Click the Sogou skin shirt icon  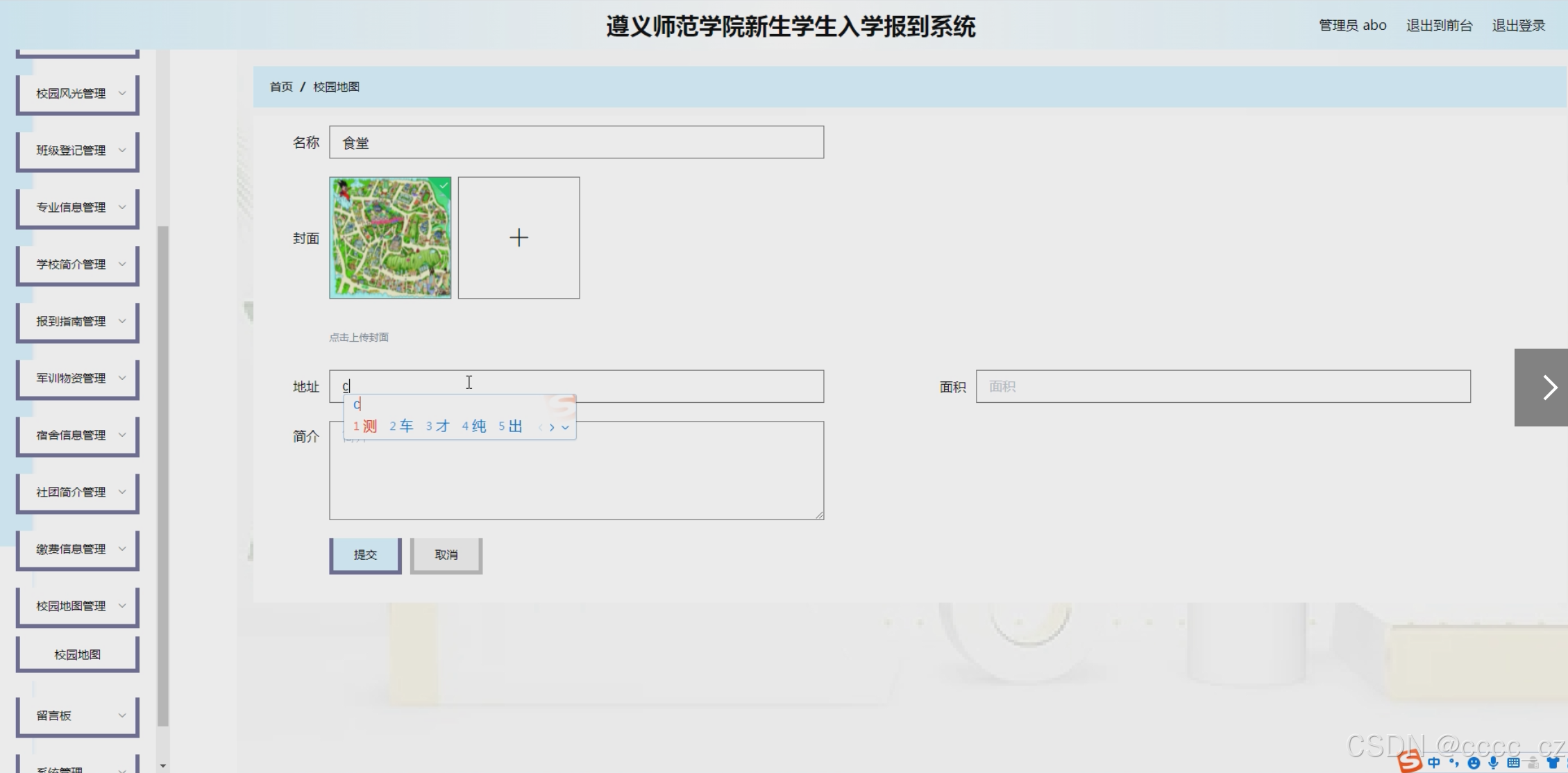click(x=1553, y=763)
